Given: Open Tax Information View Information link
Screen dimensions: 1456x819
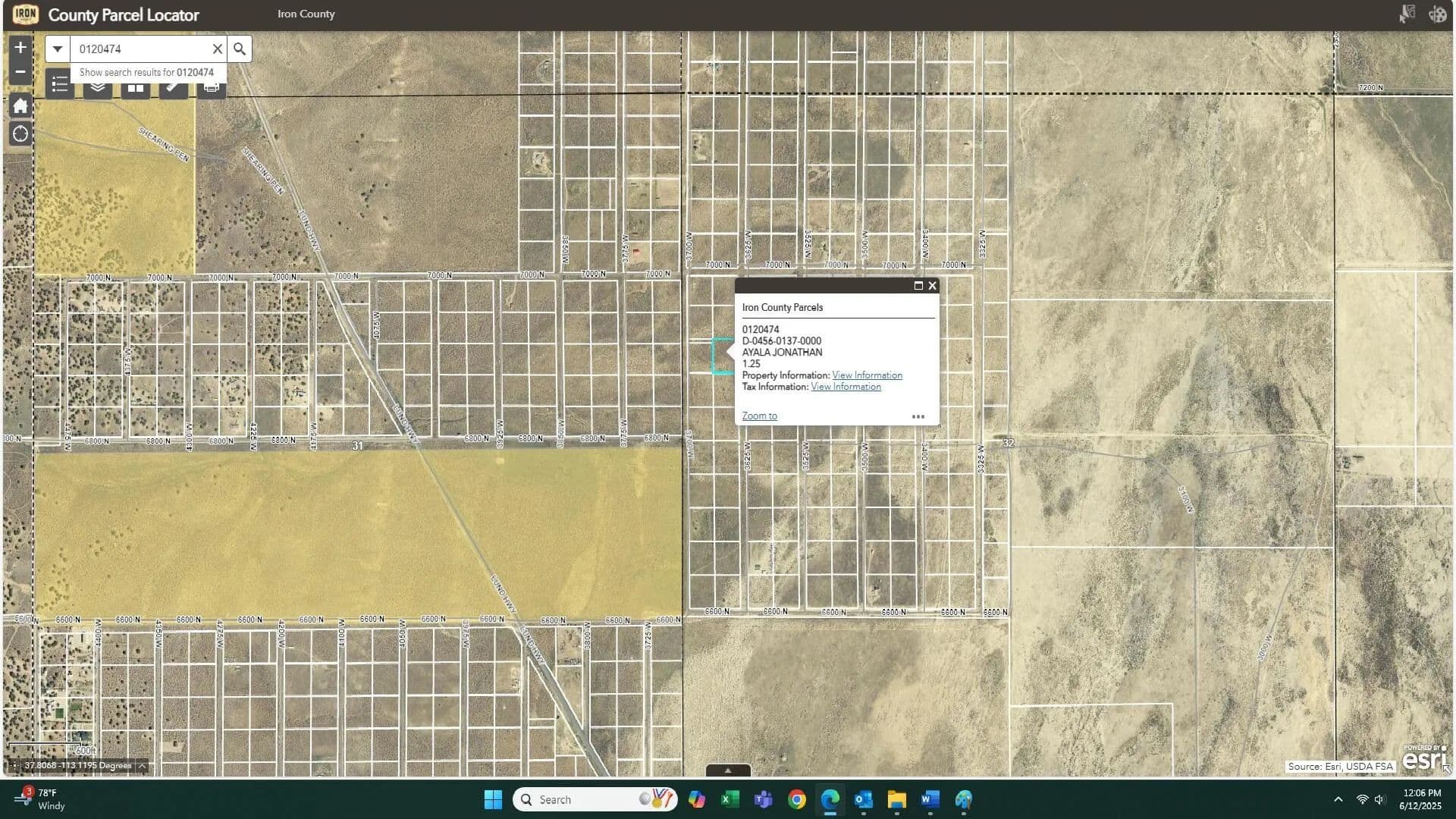Looking at the screenshot, I should click(846, 387).
